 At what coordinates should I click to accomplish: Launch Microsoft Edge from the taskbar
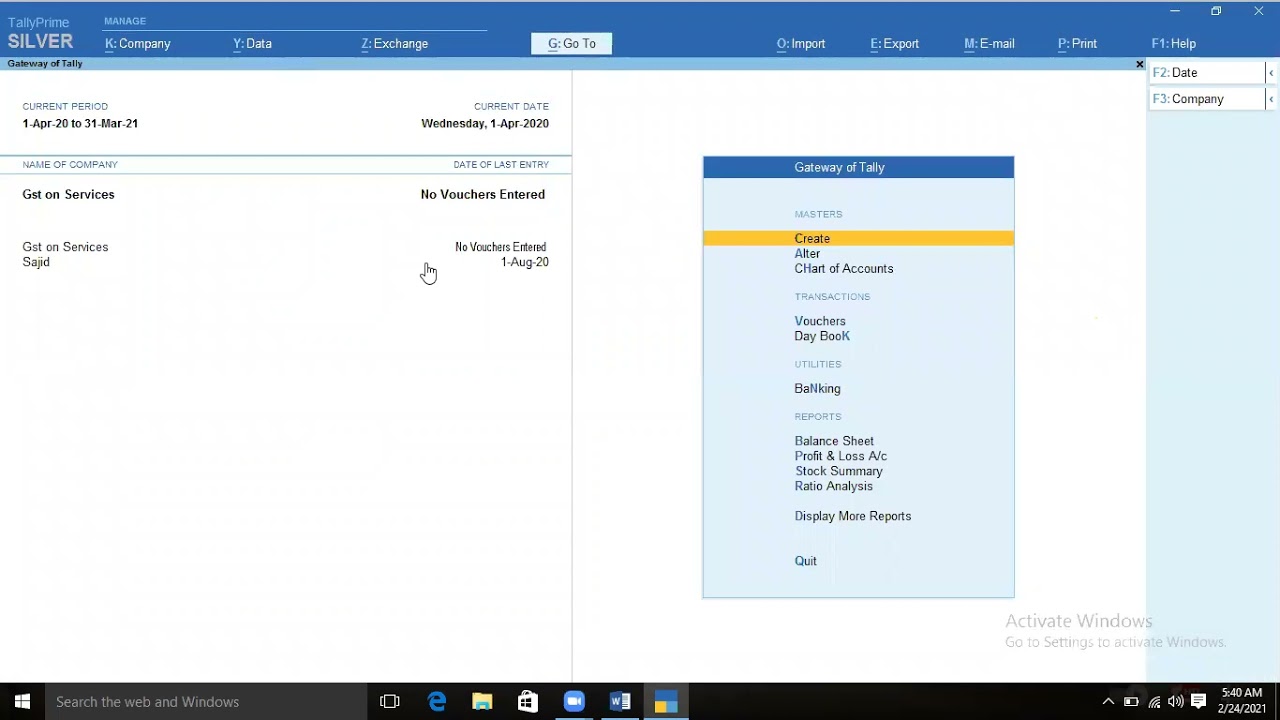tap(437, 702)
